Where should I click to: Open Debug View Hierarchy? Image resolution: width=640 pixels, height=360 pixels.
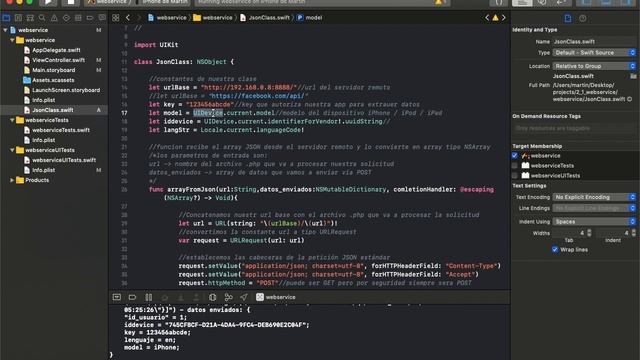[212, 297]
